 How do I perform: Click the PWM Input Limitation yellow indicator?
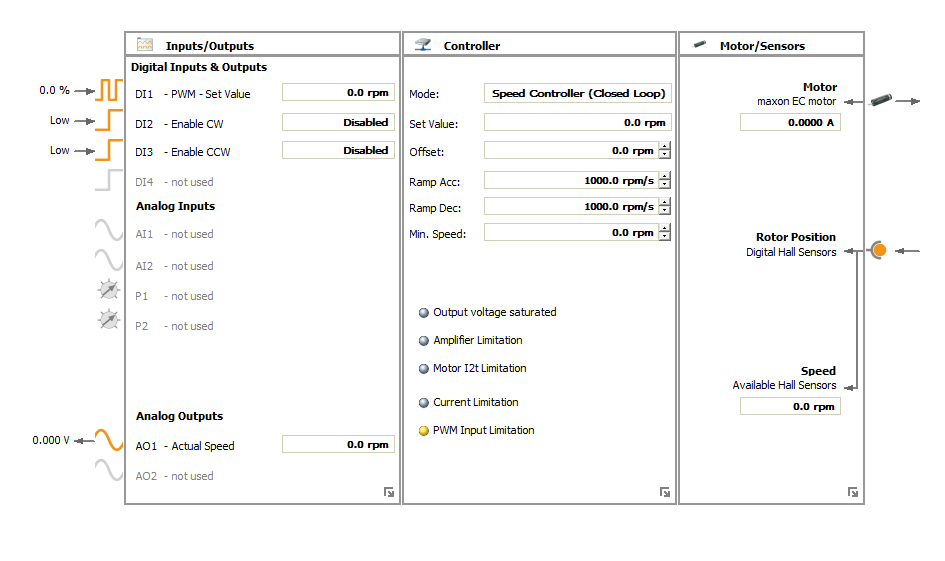point(423,431)
